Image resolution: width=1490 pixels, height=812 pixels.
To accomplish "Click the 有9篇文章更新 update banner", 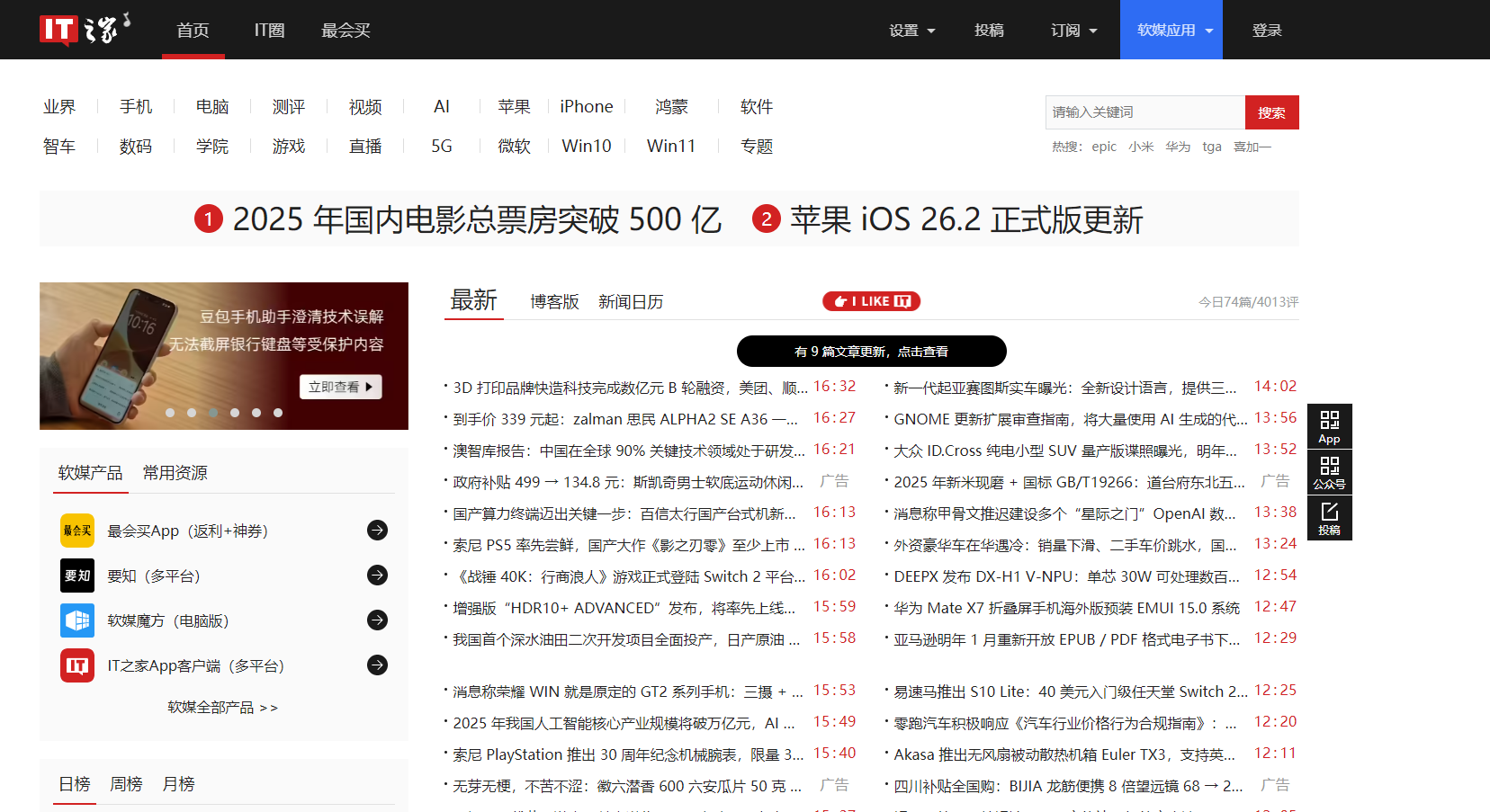I will pos(871,351).
